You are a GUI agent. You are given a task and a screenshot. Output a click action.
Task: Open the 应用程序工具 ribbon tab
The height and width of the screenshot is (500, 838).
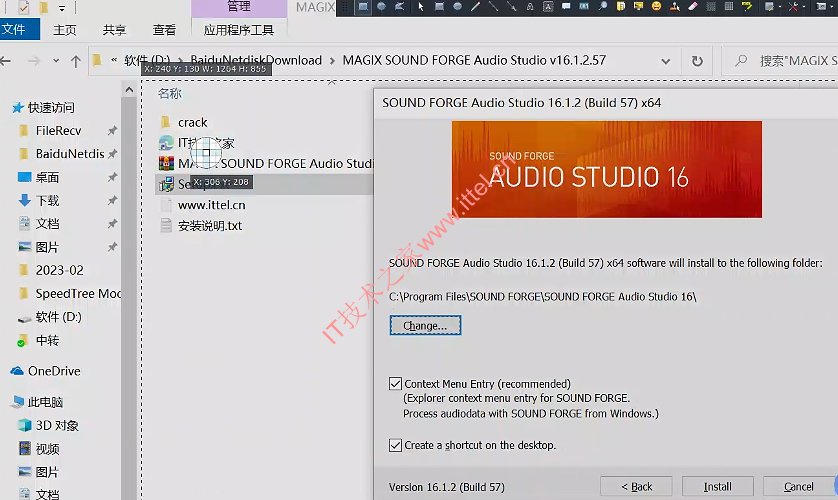click(239, 30)
